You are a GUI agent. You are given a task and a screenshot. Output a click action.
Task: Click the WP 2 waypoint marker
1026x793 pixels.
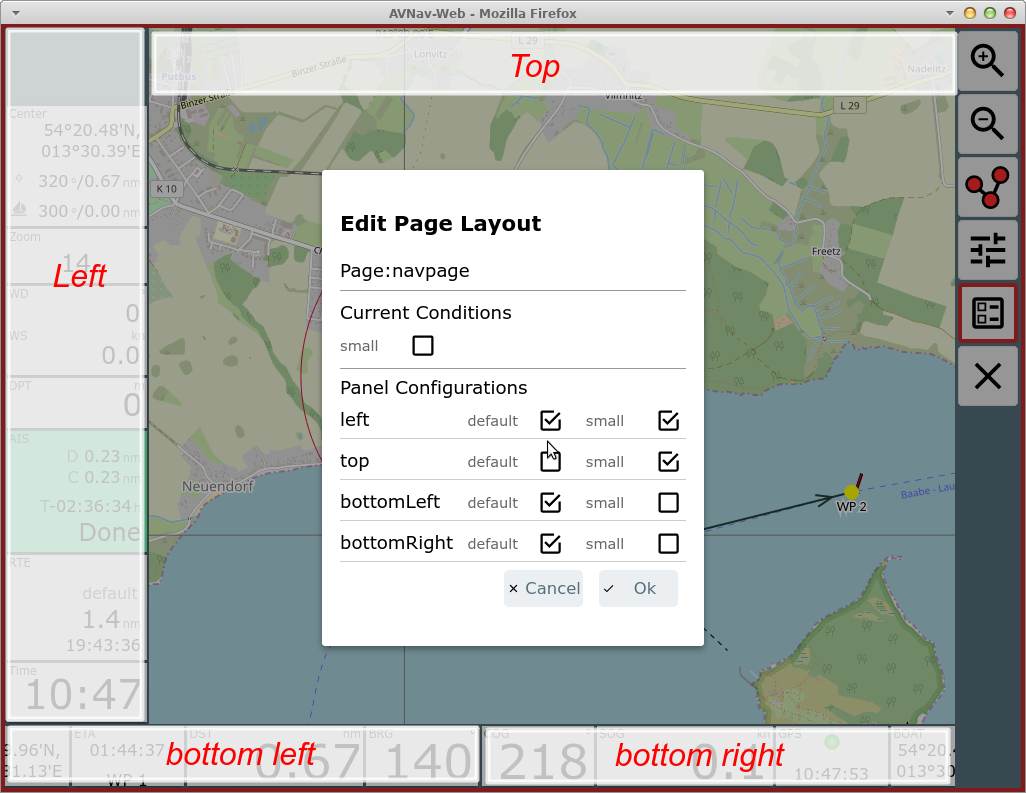[x=851, y=492]
